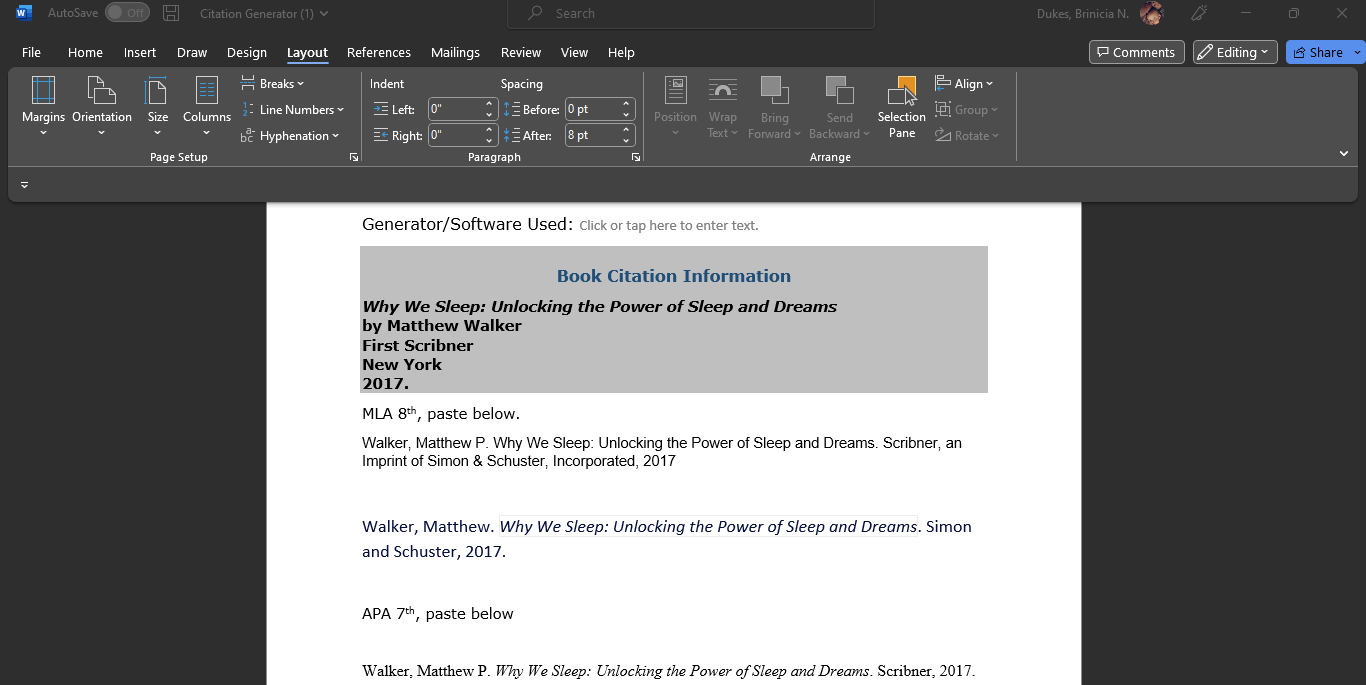Image resolution: width=1366 pixels, height=685 pixels.
Task: Open the Line Numbers dropdown
Action: point(292,110)
